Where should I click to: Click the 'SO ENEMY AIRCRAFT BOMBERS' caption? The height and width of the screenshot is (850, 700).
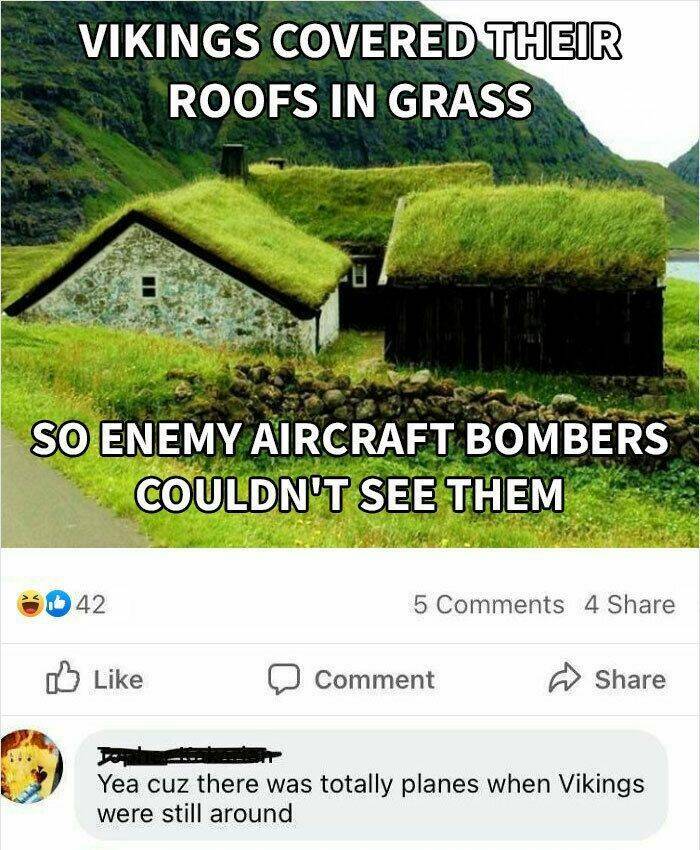pyautogui.click(x=350, y=438)
